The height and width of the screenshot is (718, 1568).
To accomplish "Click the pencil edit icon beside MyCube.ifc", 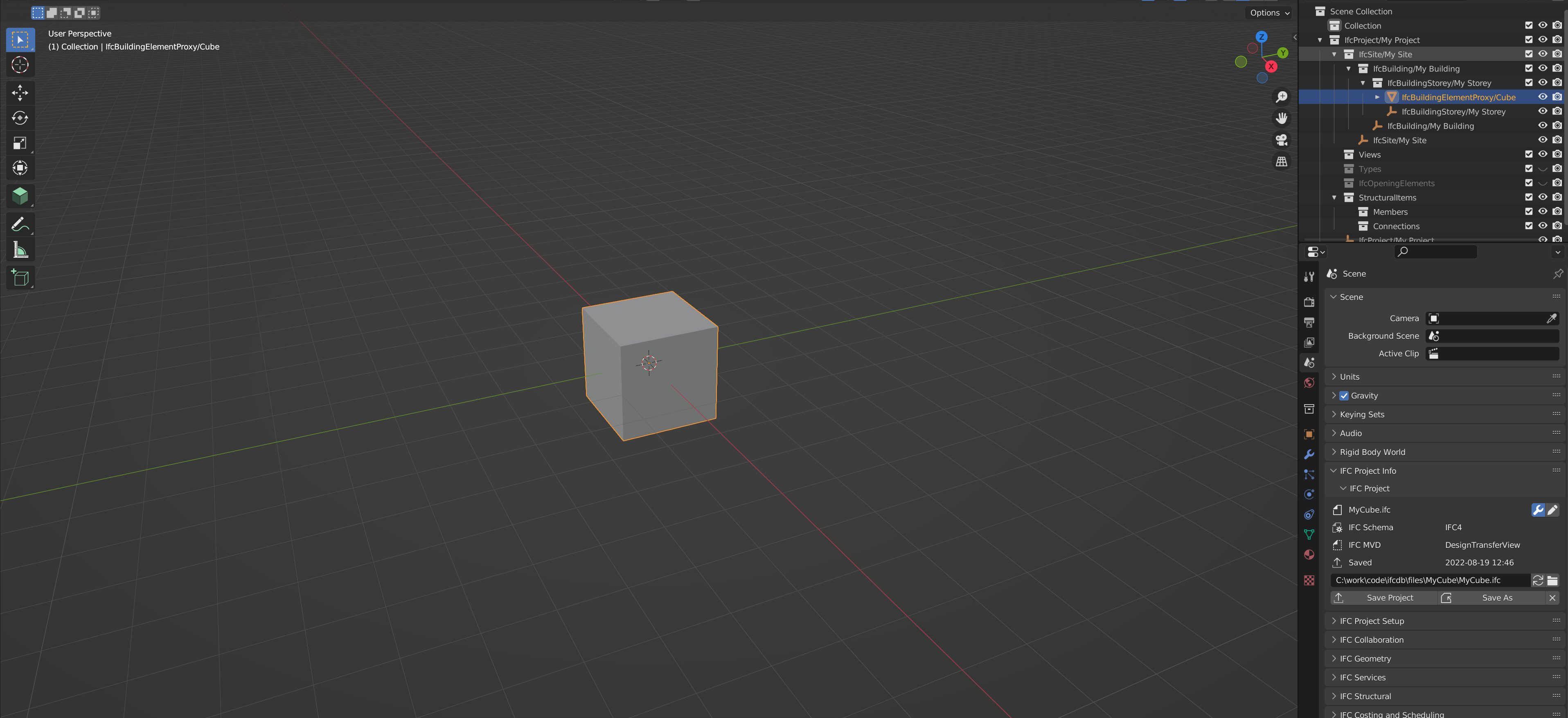I will [x=1552, y=510].
